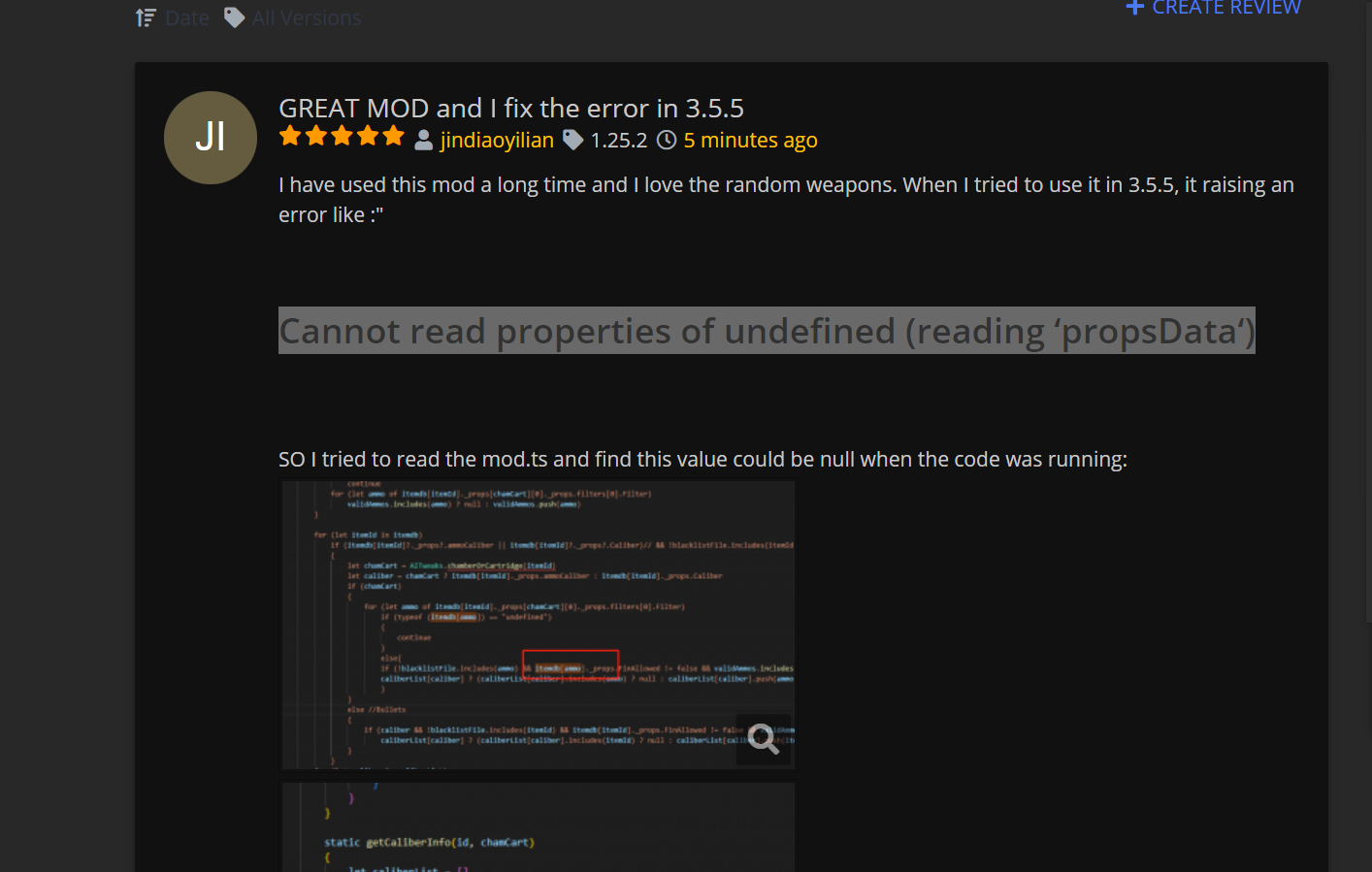
Task: Click the person icon before jindiaoyilian
Action: 424,141
